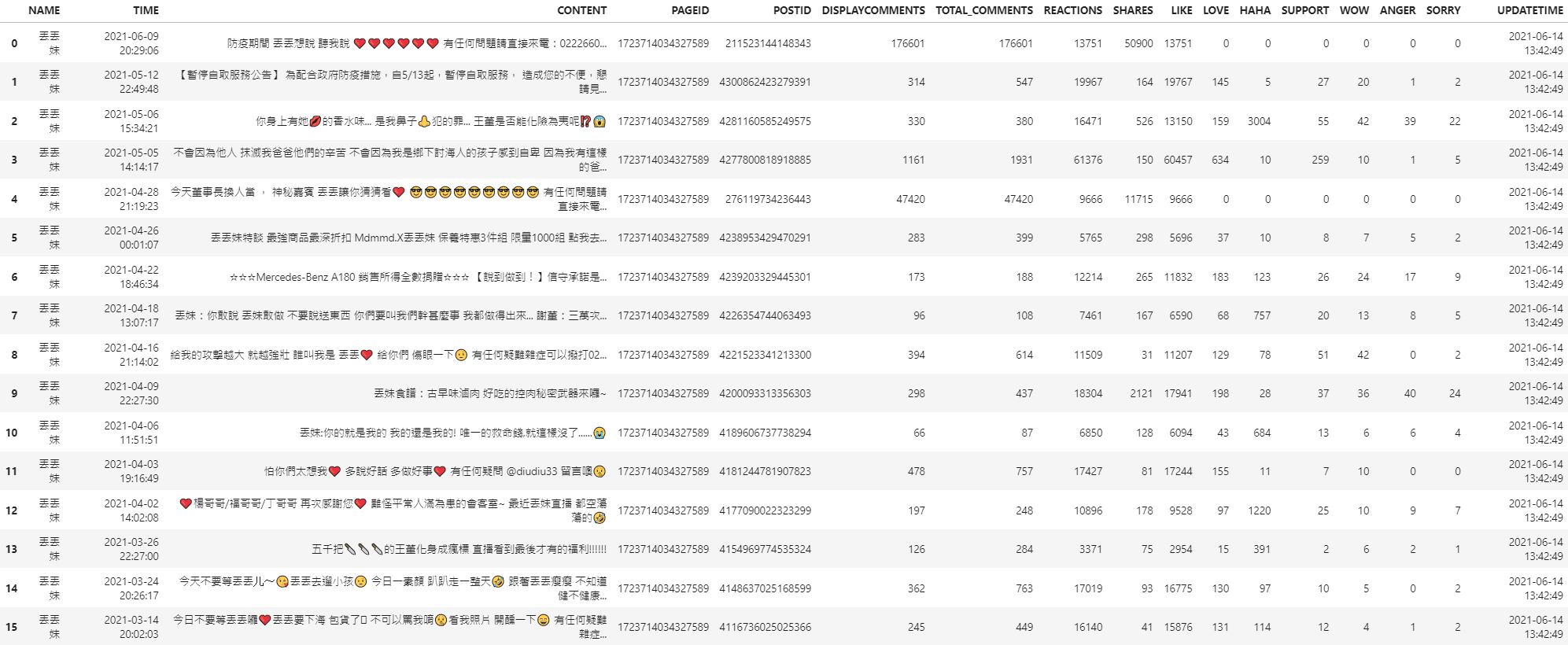This screenshot has height=645, width=1568.
Task: Click the LOVE column header
Action: (1216, 10)
